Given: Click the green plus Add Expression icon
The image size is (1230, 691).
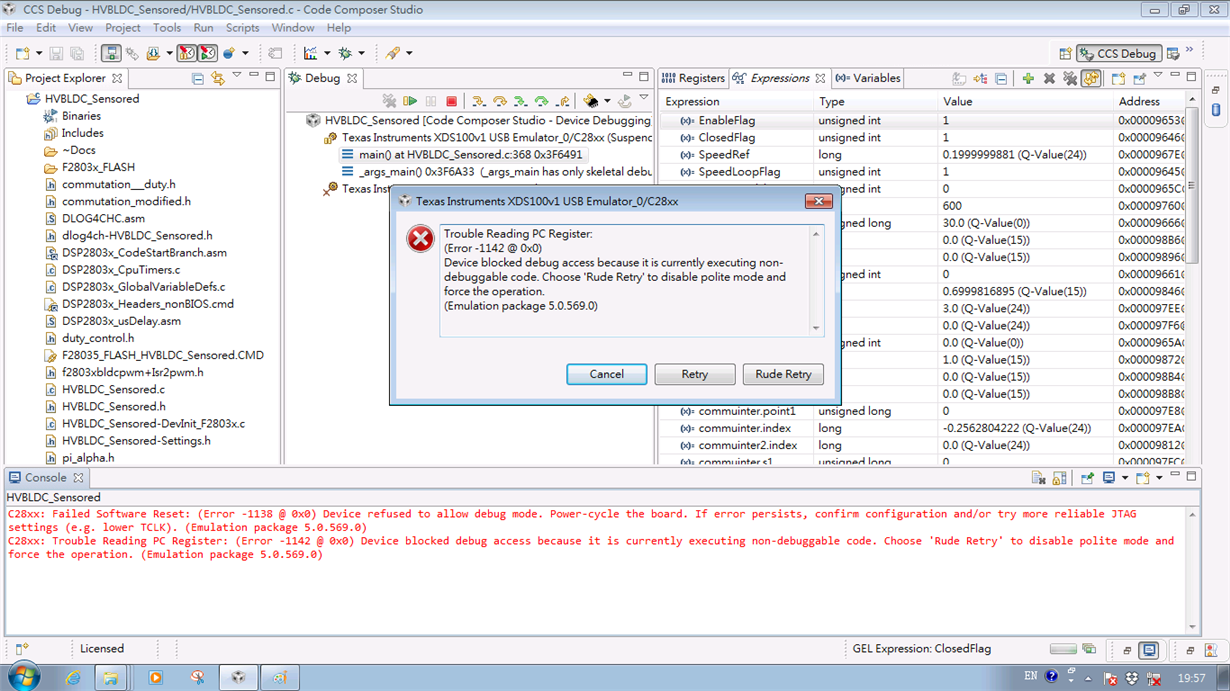Looking at the screenshot, I should 1028,78.
